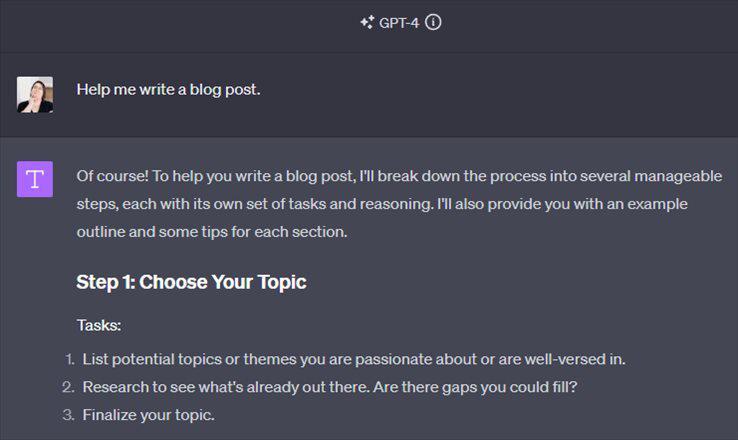738x440 pixels.
Task: Select the "Finalize your topic." list item
Action: (x=148, y=414)
